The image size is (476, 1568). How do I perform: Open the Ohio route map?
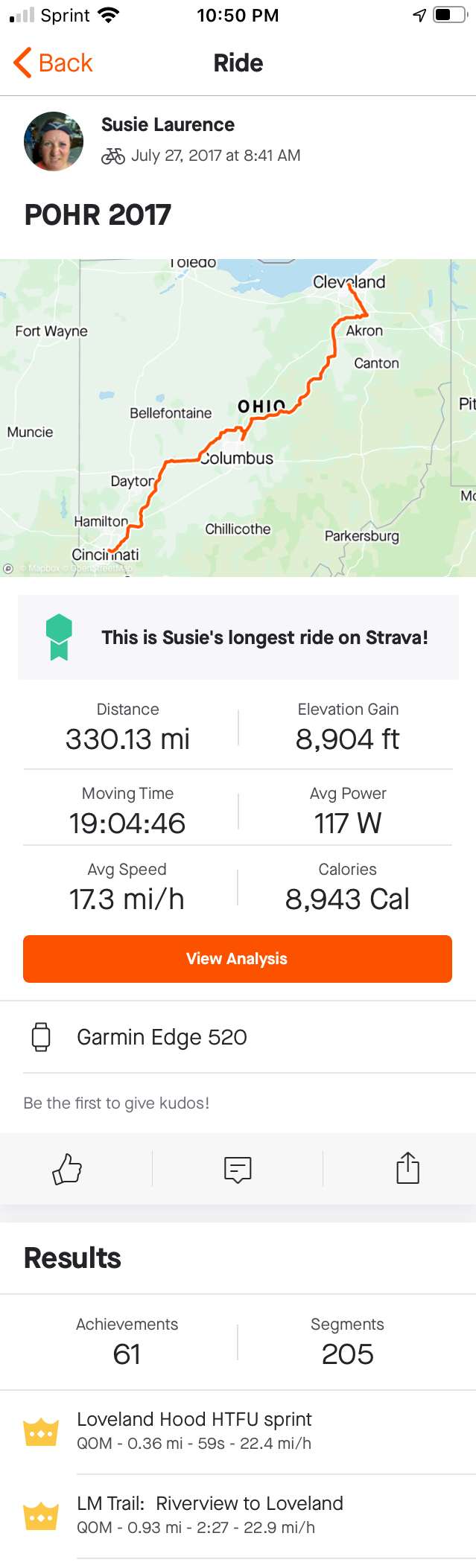click(x=238, y=418)
